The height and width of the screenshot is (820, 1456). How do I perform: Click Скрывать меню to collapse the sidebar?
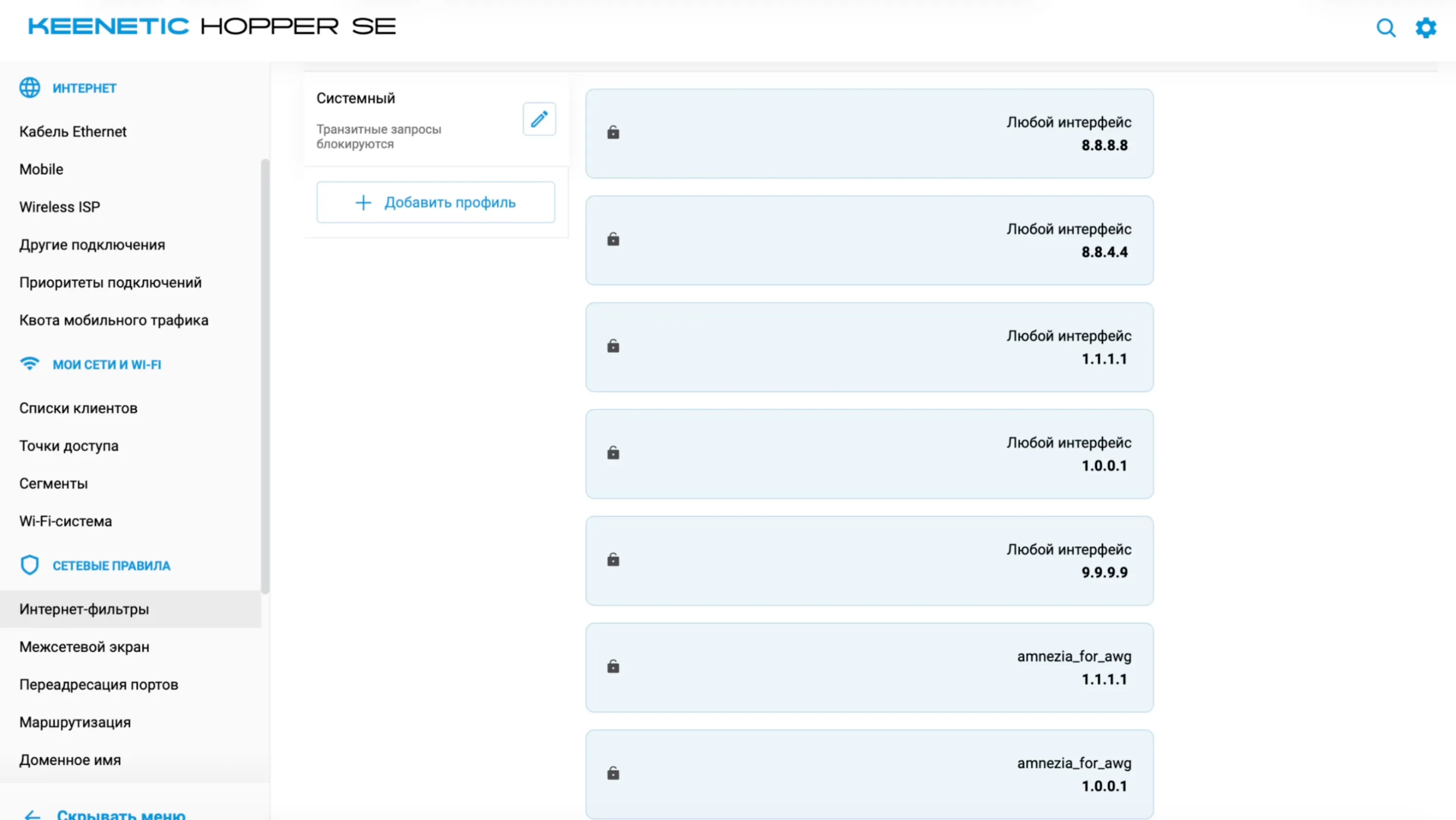(x=121, y=814)
